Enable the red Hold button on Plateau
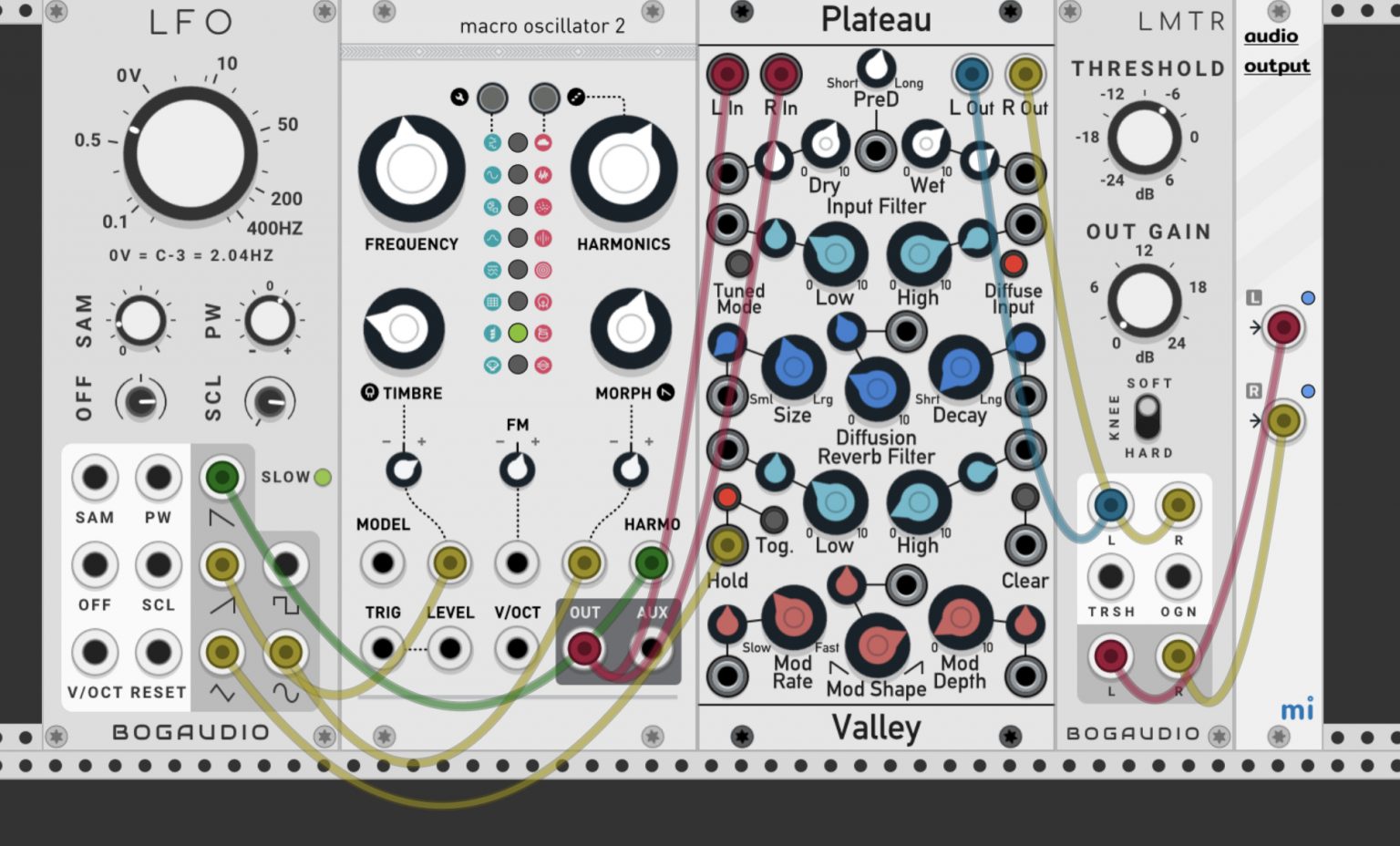The height and width of the screenshot is (846, 1400). tap(726, 498)
